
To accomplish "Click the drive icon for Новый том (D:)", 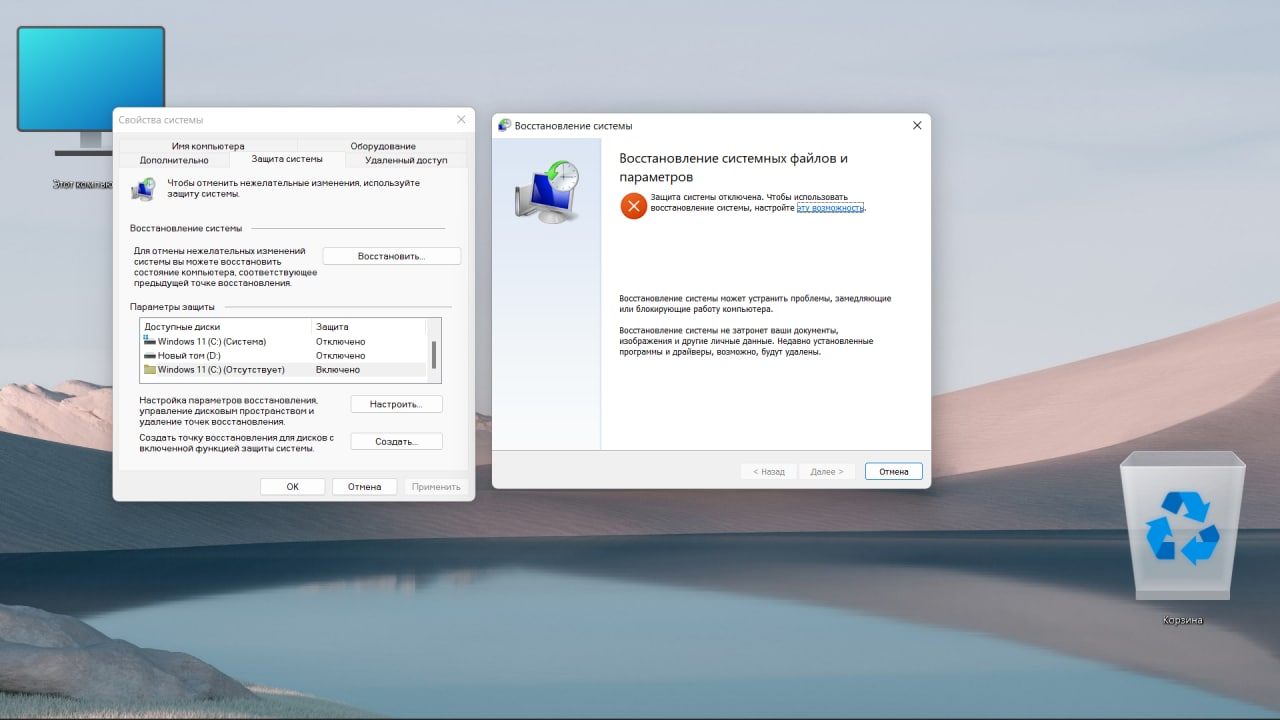I will (x=150, y=355).
